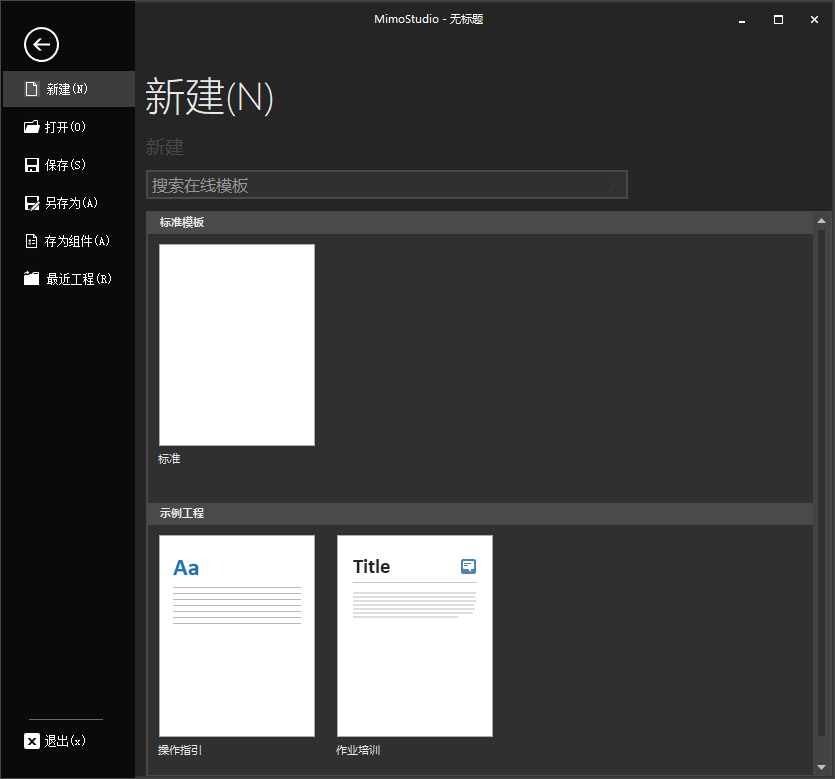Viewport: 835px width, 779px height.
Task: Collapse the 标准模板 section header
Action: pos(181,222)
